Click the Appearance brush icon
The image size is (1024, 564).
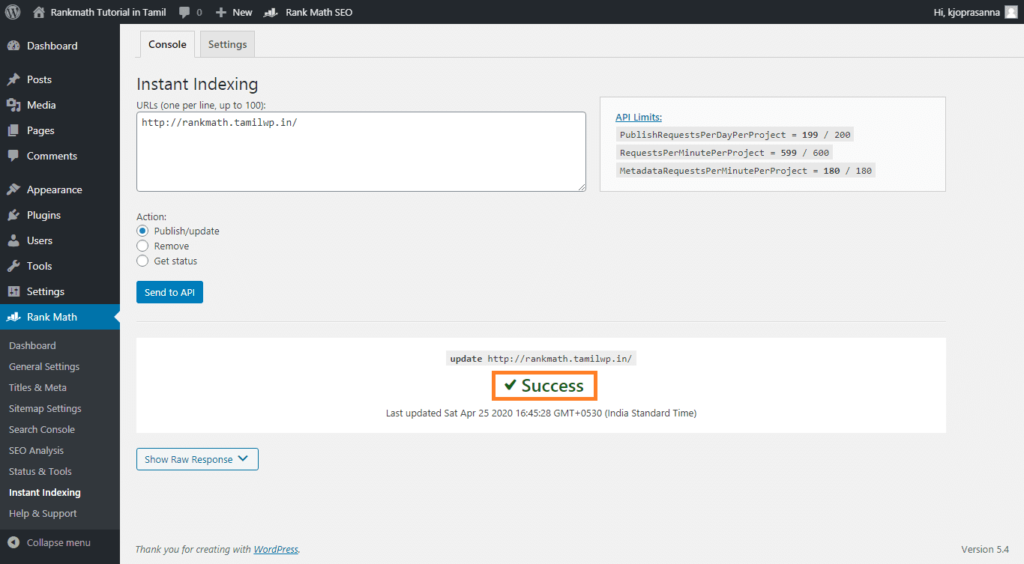coord(13,189)
